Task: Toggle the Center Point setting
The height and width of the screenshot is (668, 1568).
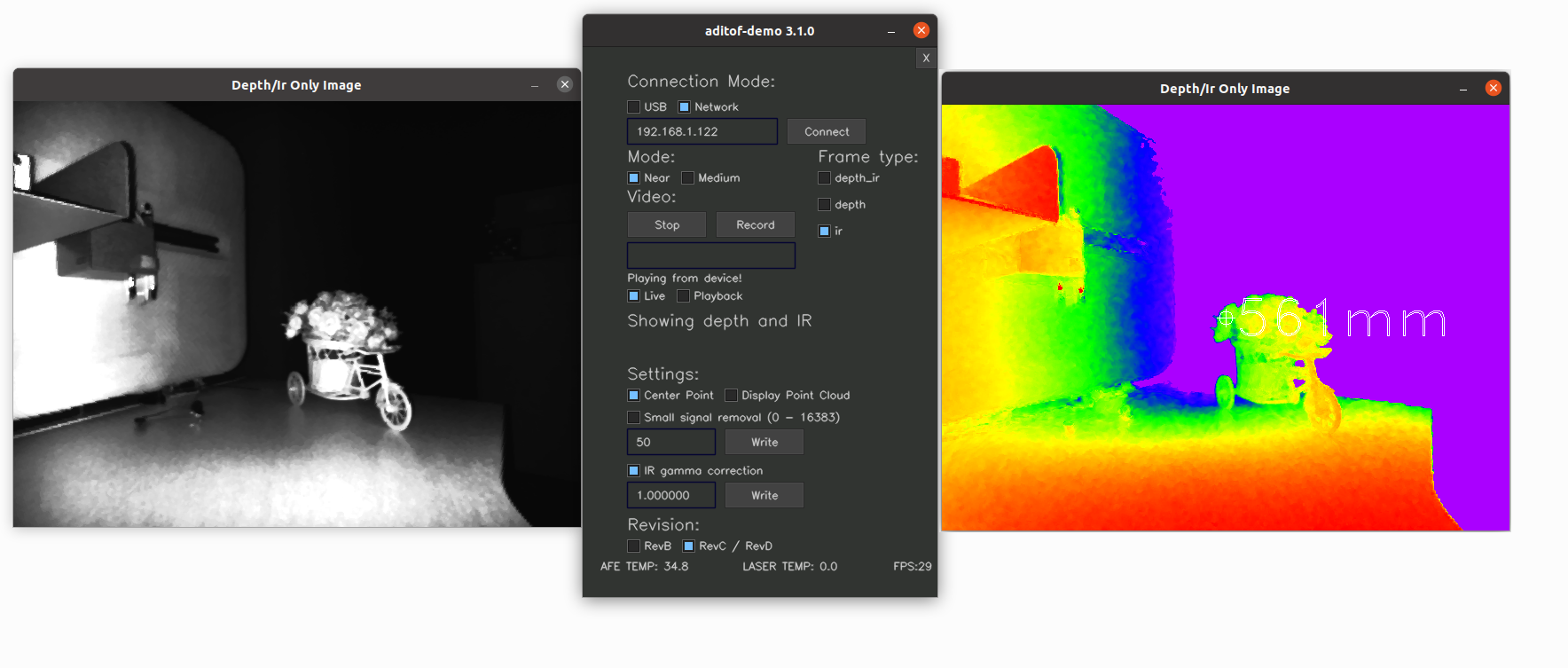Action: pos(633,395)
